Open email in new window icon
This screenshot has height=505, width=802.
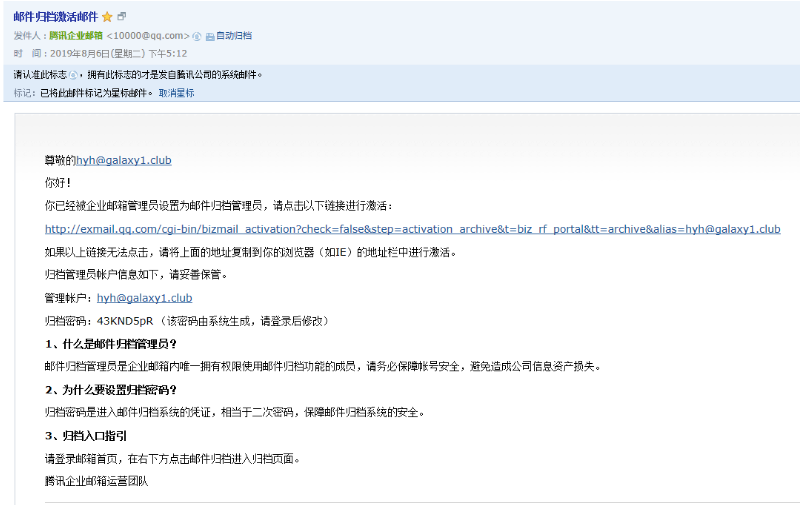(122, 17)
